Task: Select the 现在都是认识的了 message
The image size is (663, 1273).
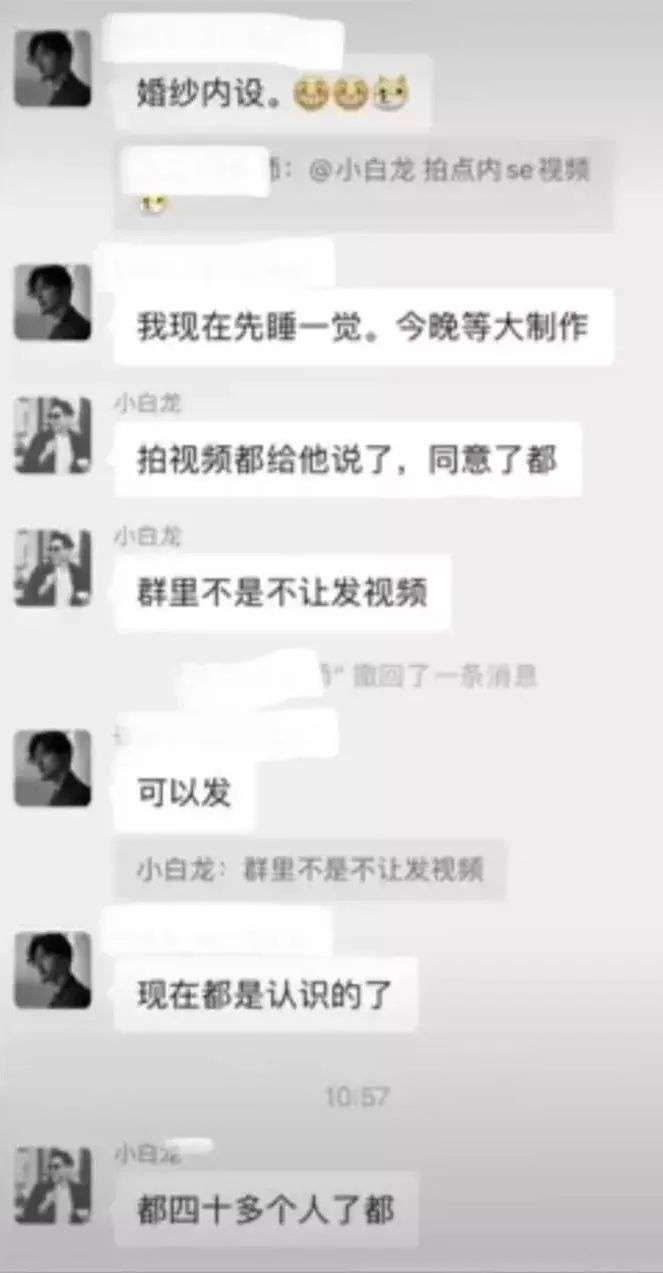Action: [x=265, y=995]
